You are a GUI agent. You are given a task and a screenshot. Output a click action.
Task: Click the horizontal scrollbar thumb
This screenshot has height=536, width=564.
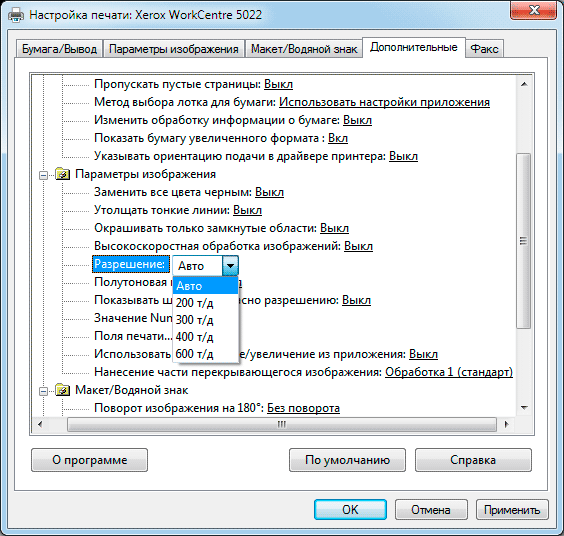pos(282,424)
